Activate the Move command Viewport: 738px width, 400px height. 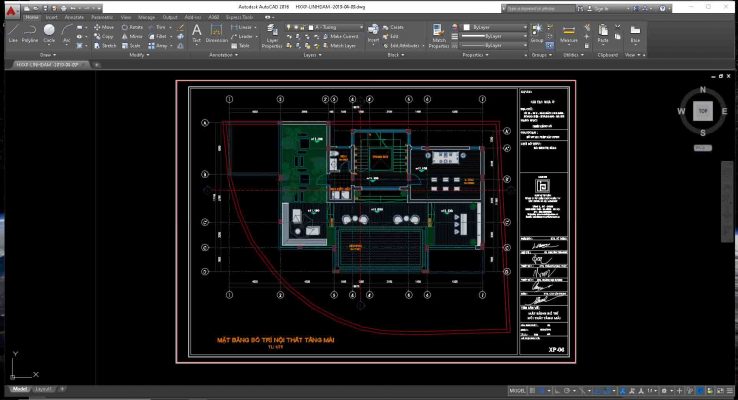click(x=104, y=27)
